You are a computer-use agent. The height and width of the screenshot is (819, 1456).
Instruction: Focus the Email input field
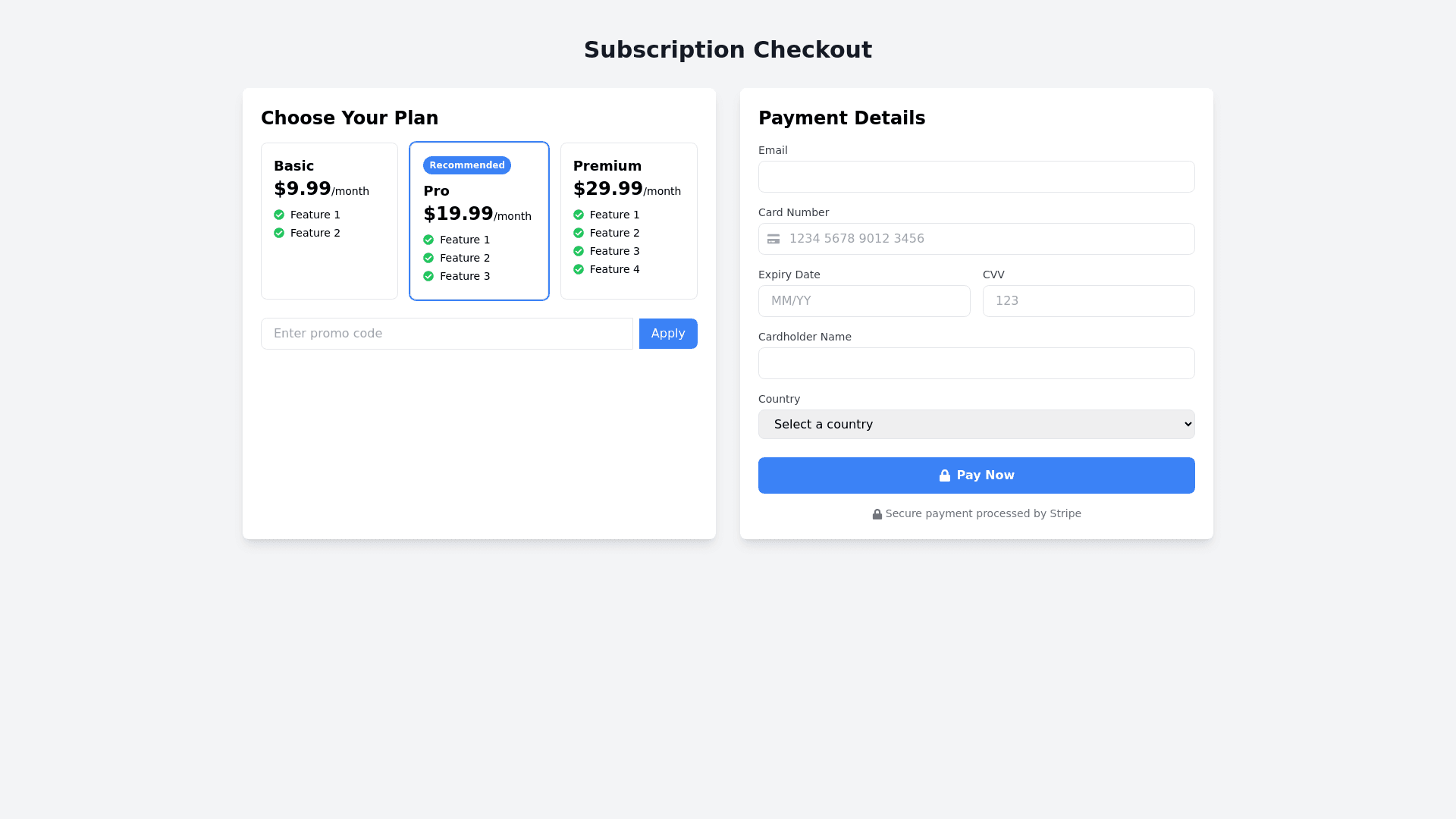pyautogui.click(x=976, y=177)
